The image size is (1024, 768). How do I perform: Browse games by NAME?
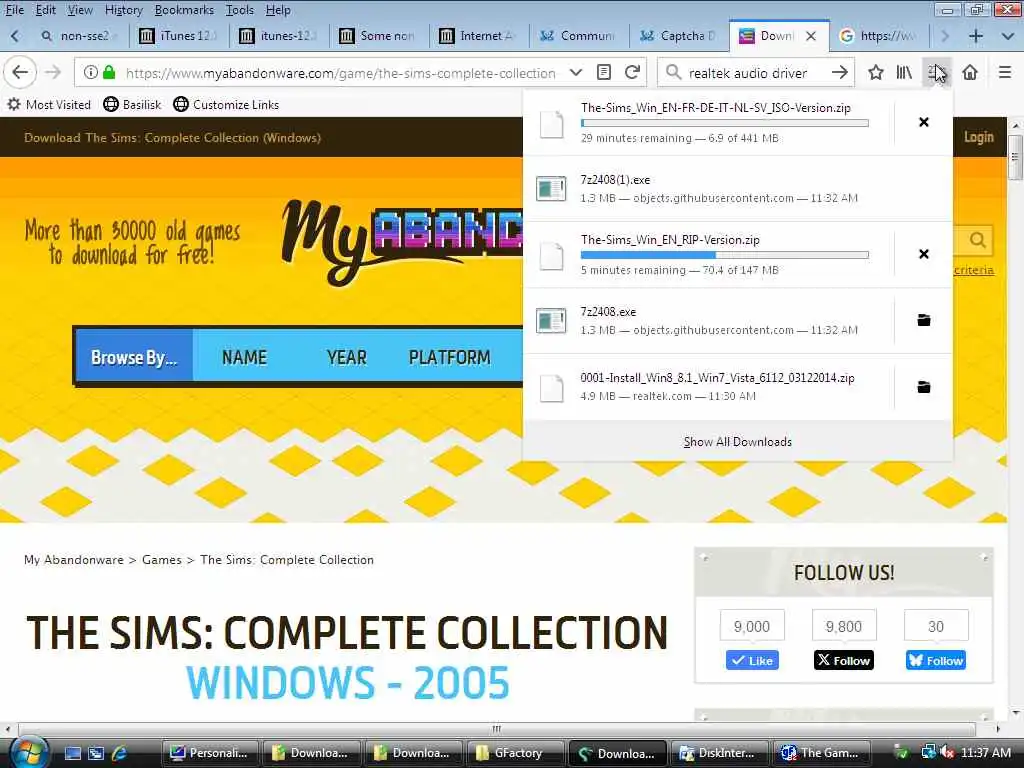click(x=244, y=357)
